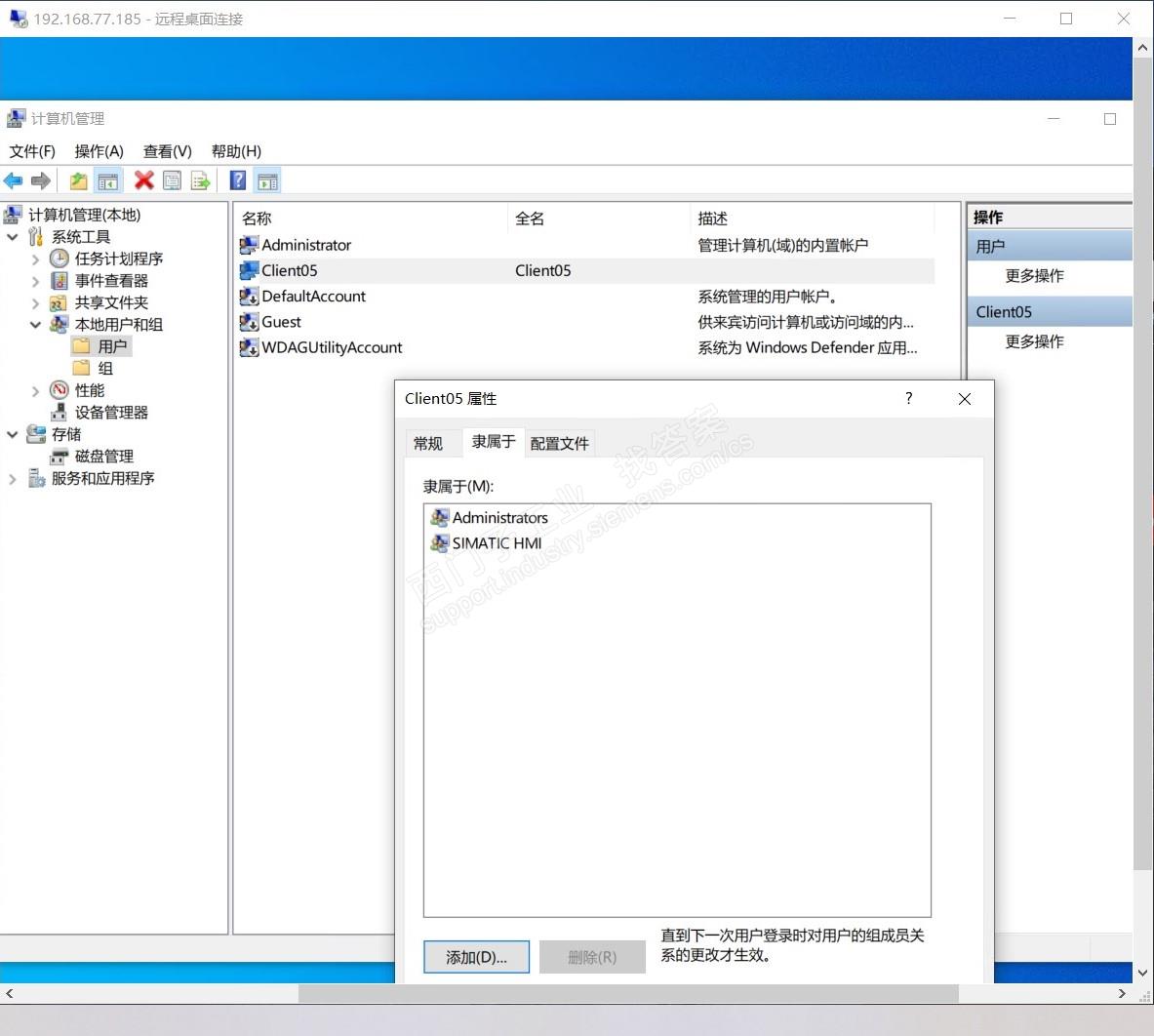The width and height of the screenshot is (1154, 1036).
Task: Switch to the 隶属于 tab
Action: point(493,442)
